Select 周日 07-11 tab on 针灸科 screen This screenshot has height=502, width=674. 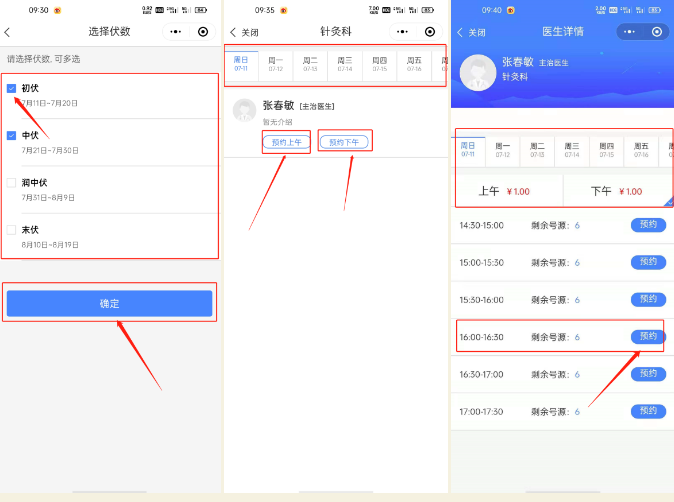click(x=241, y=64)
